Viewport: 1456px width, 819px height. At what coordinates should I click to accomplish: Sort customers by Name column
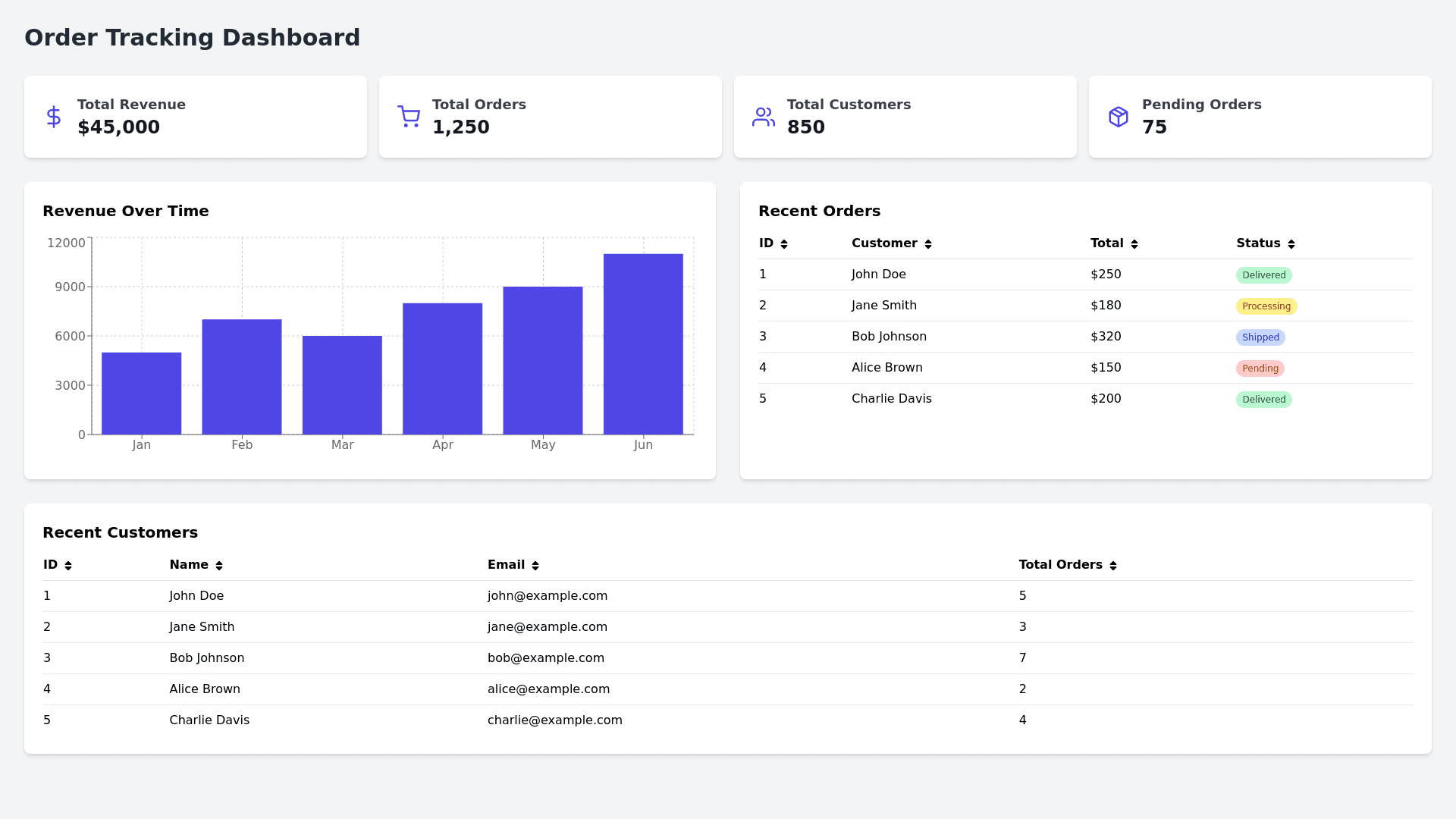(x=219, y=566)
